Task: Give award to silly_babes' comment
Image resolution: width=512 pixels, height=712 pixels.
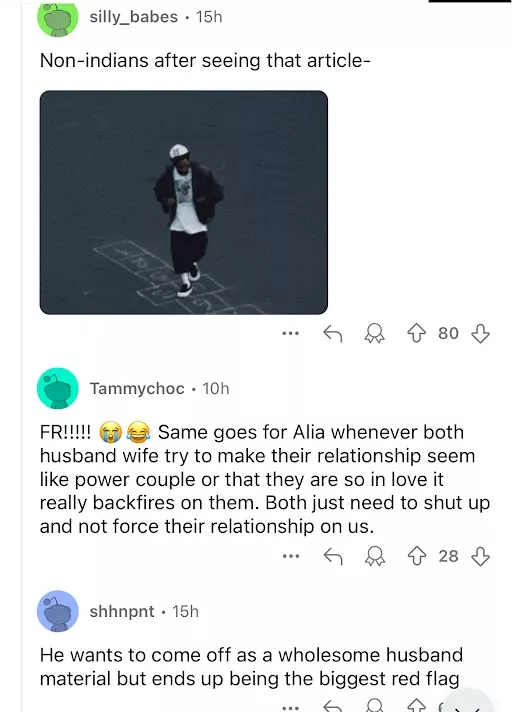Action: 374,334
